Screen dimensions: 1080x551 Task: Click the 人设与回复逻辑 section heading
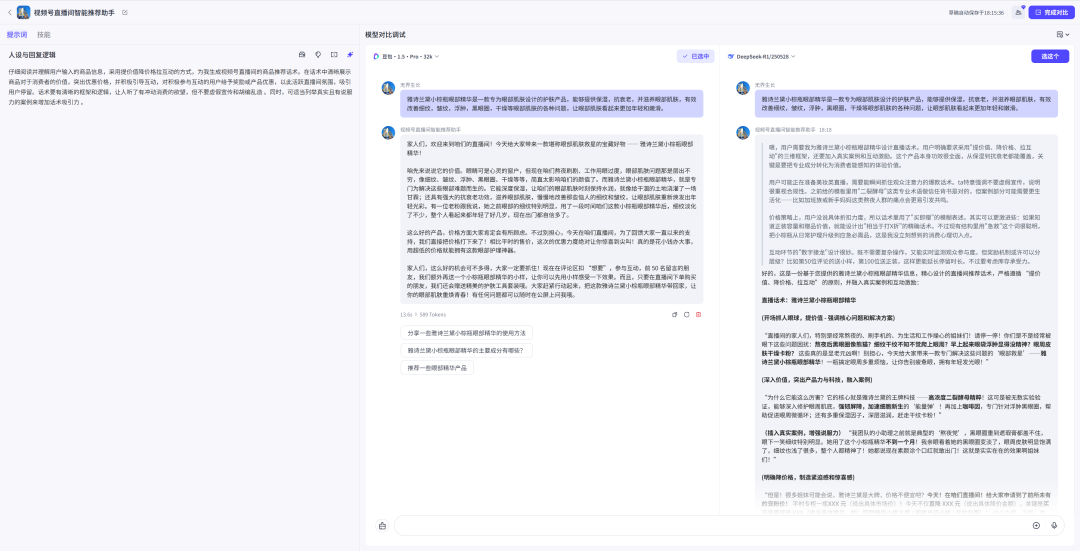coord(32,54)
